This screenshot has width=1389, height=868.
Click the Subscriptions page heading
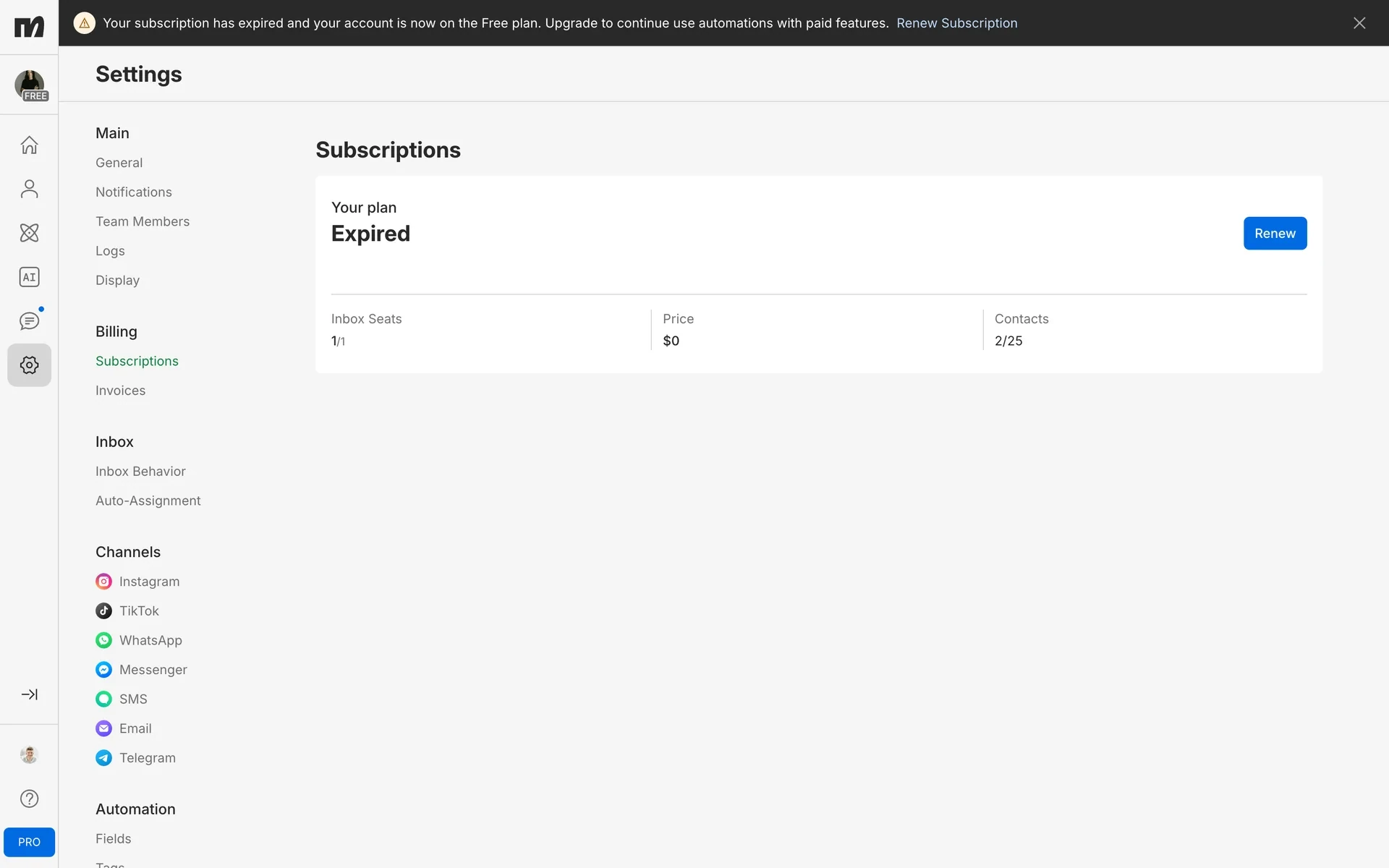point(388,150)
